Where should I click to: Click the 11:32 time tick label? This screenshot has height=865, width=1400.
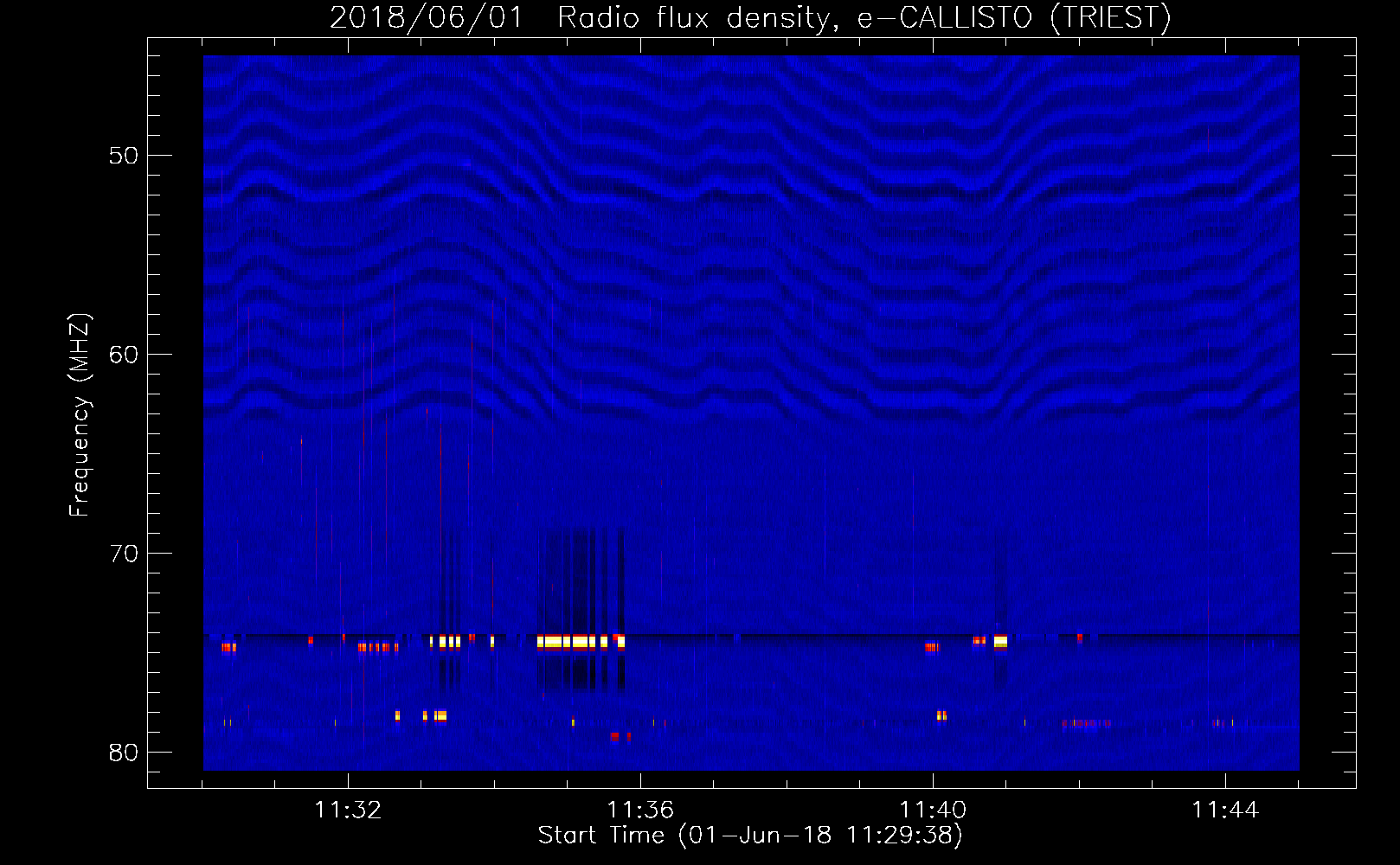(348, 811)
